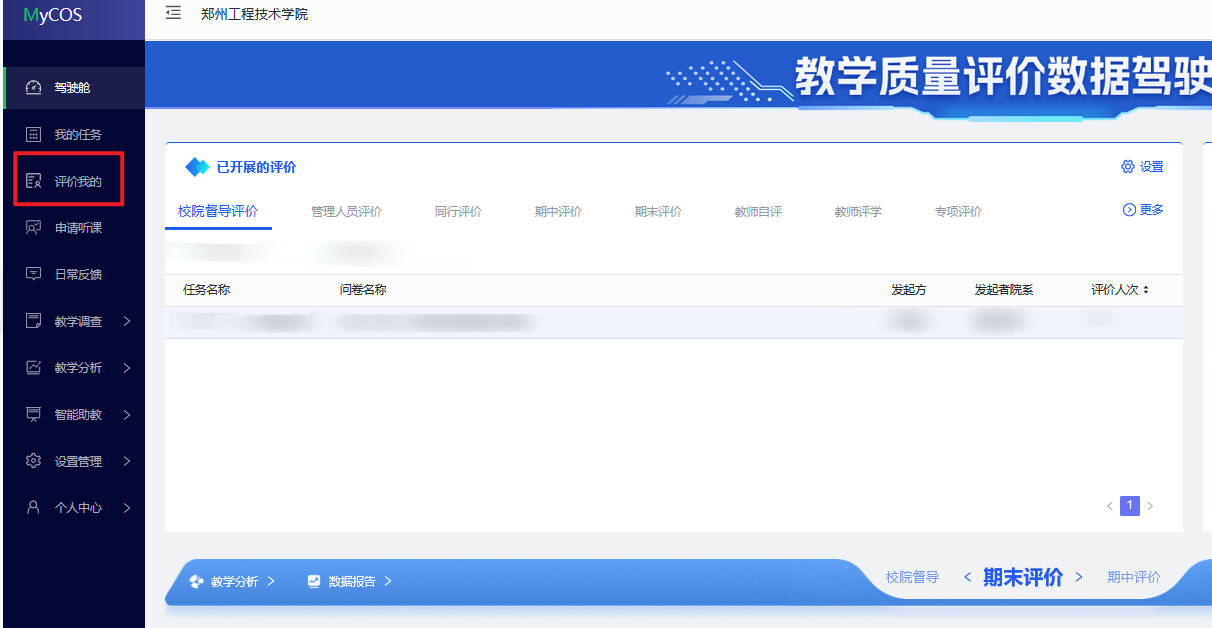Collapse sidebar with the hamburger menu icon

(174, 13)
